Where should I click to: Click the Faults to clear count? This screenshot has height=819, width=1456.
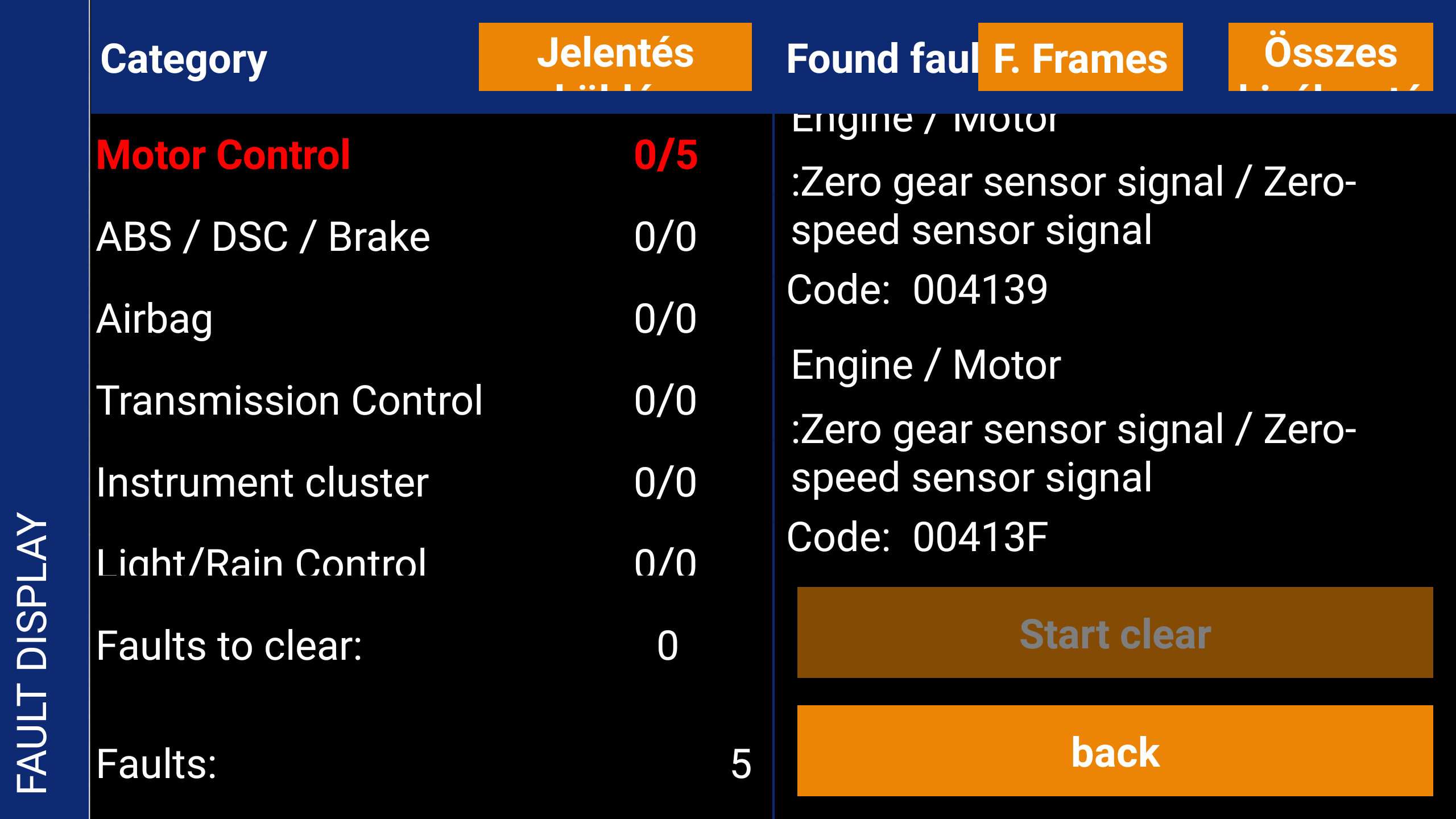coord(668,646)
